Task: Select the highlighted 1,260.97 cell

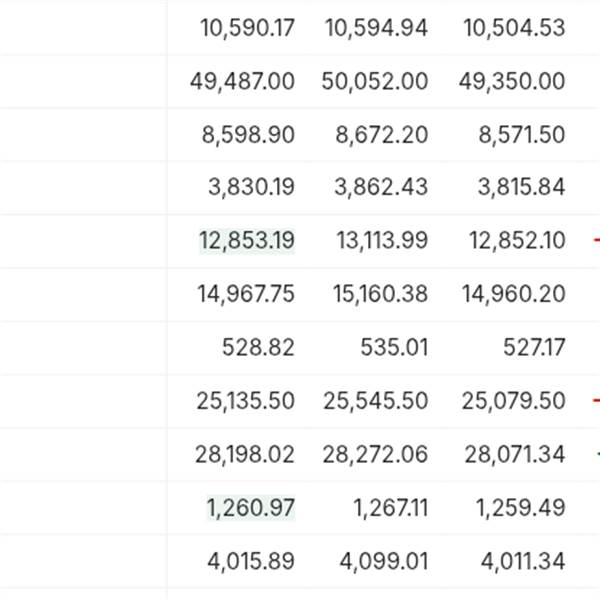Action: click(251, 508)
